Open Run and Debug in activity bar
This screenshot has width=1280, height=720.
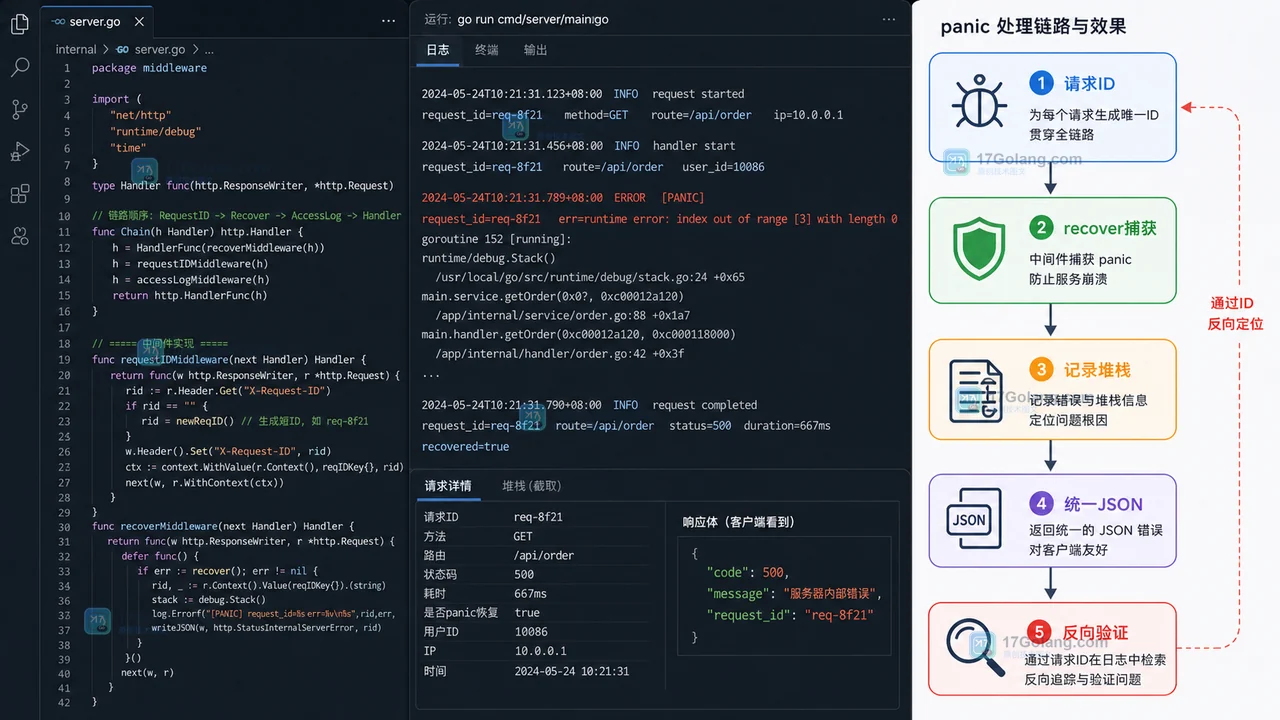click(20, 151)
